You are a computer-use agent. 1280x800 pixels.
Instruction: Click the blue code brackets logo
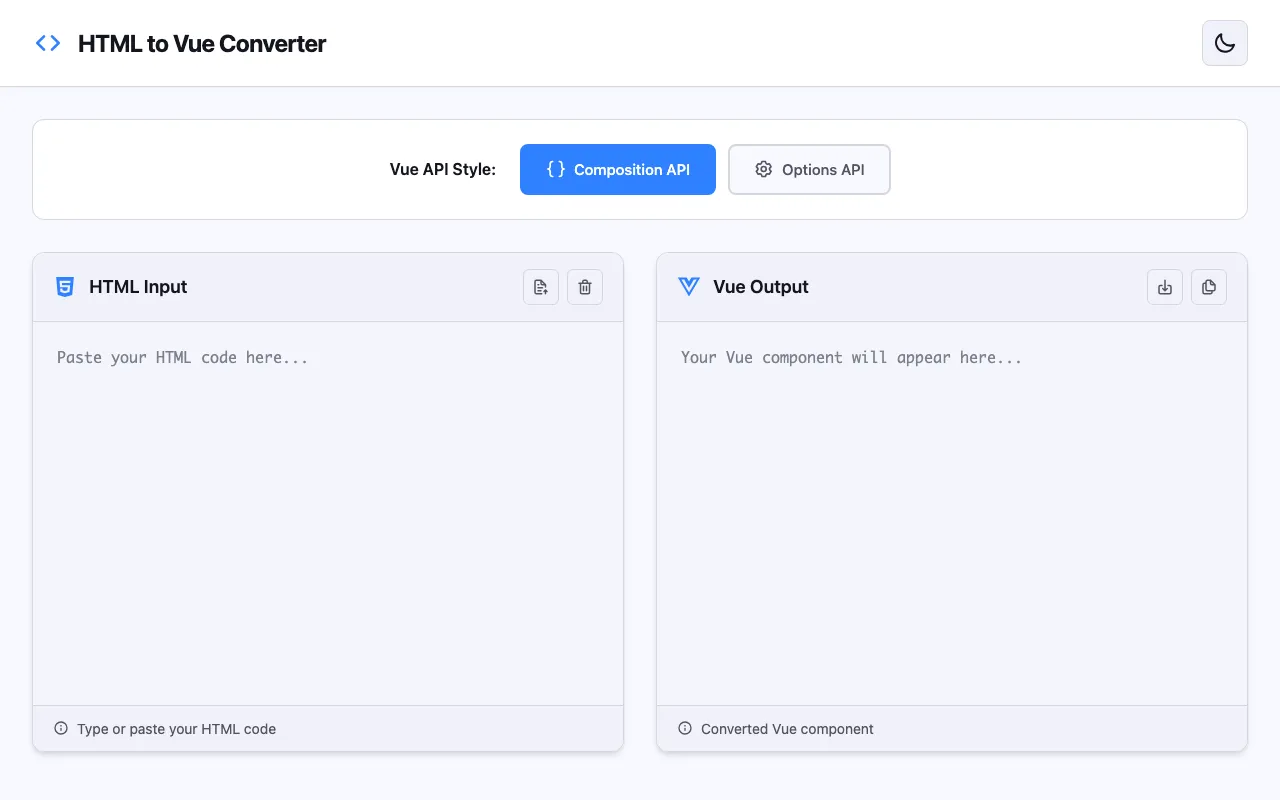pyautogui.click(x=48, y=43)
